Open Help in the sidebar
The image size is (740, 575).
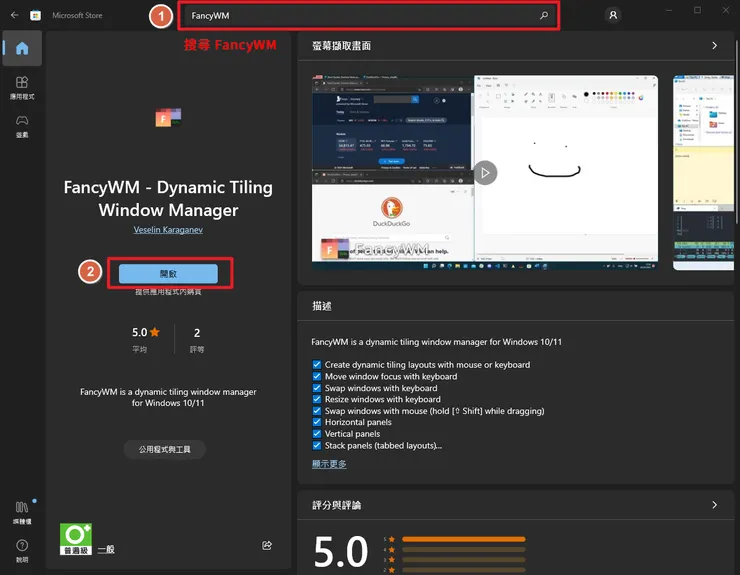22,551
